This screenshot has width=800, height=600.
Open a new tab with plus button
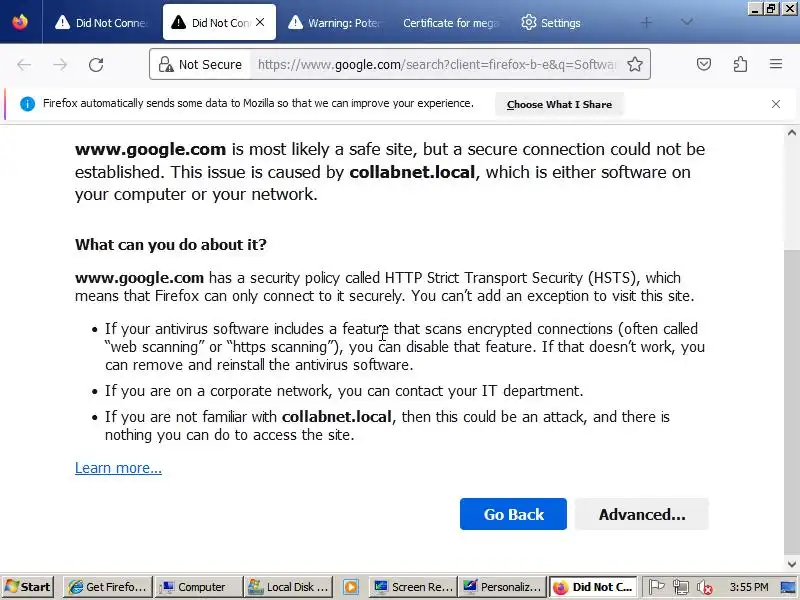(646, 22)
